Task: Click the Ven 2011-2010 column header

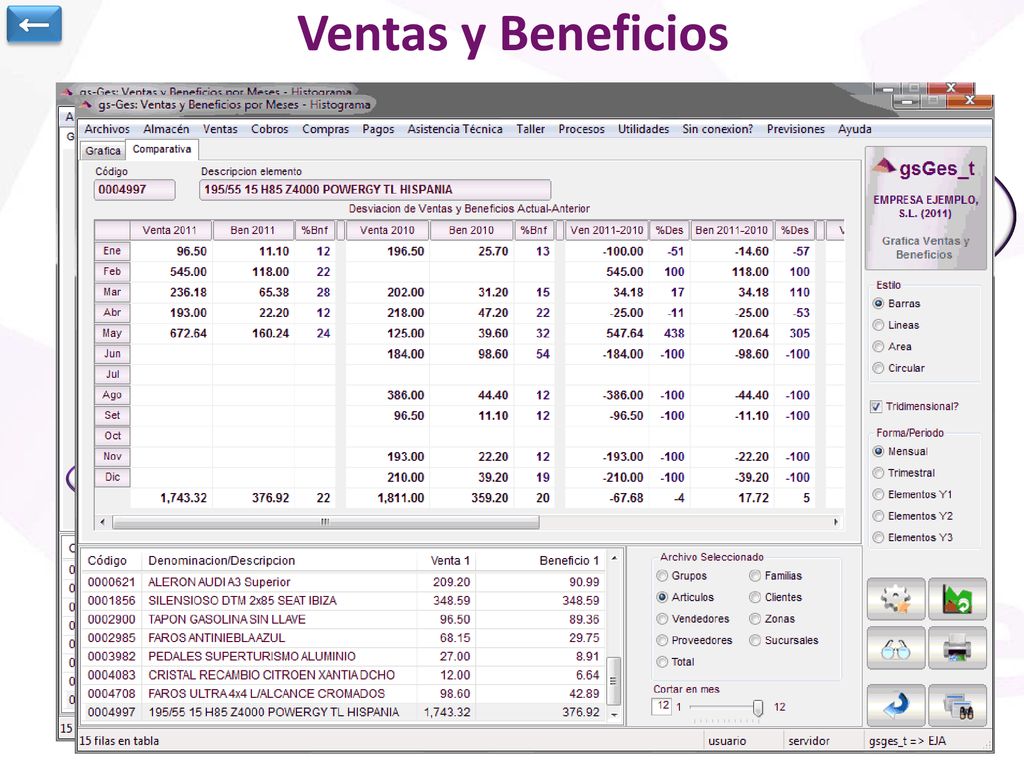Action: [x=607, y=231]
